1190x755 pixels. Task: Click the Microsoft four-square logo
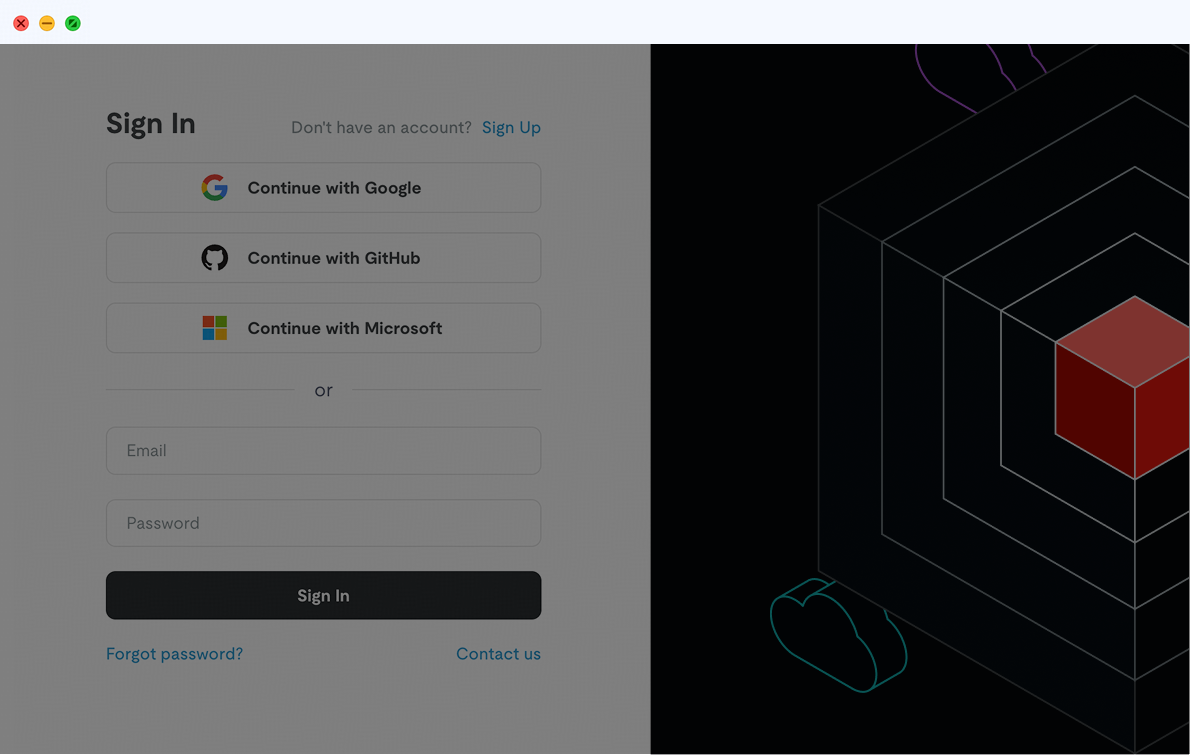click(214, 328)
